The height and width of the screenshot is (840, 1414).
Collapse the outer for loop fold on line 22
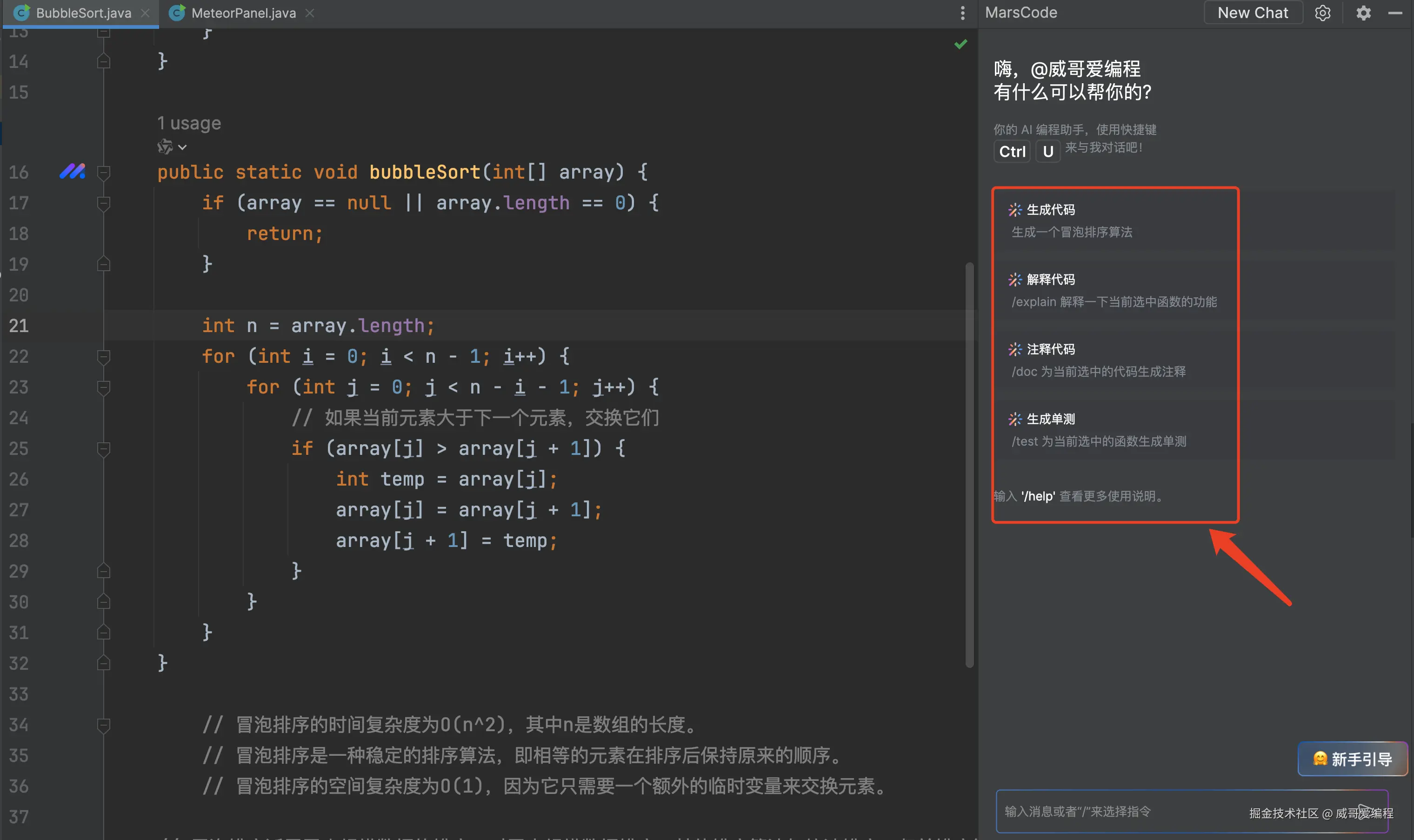pyautogui.click(x=104, y=356)
